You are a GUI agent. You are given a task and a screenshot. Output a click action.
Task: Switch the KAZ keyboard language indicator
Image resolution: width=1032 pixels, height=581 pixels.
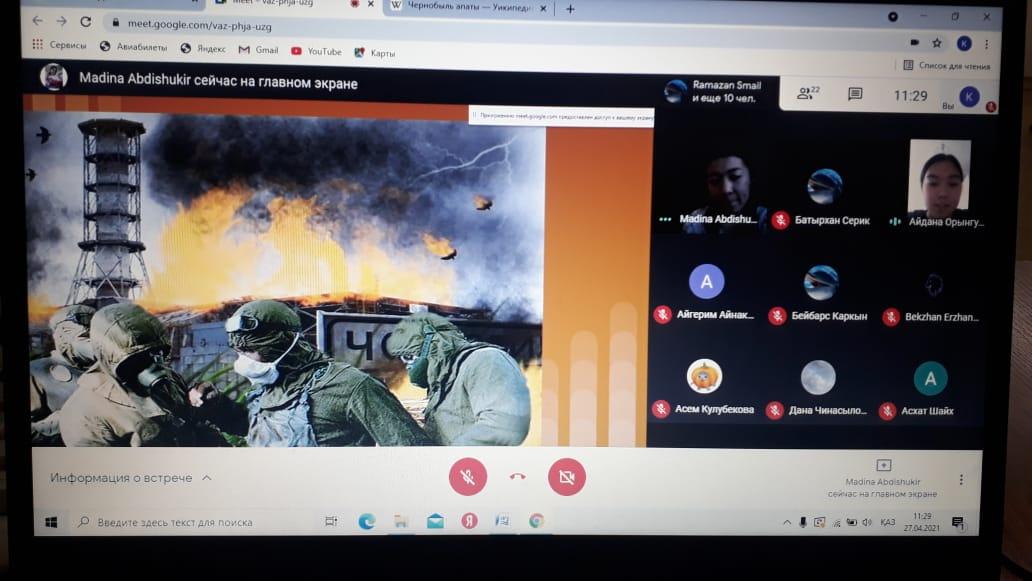[x=887, y=522]
